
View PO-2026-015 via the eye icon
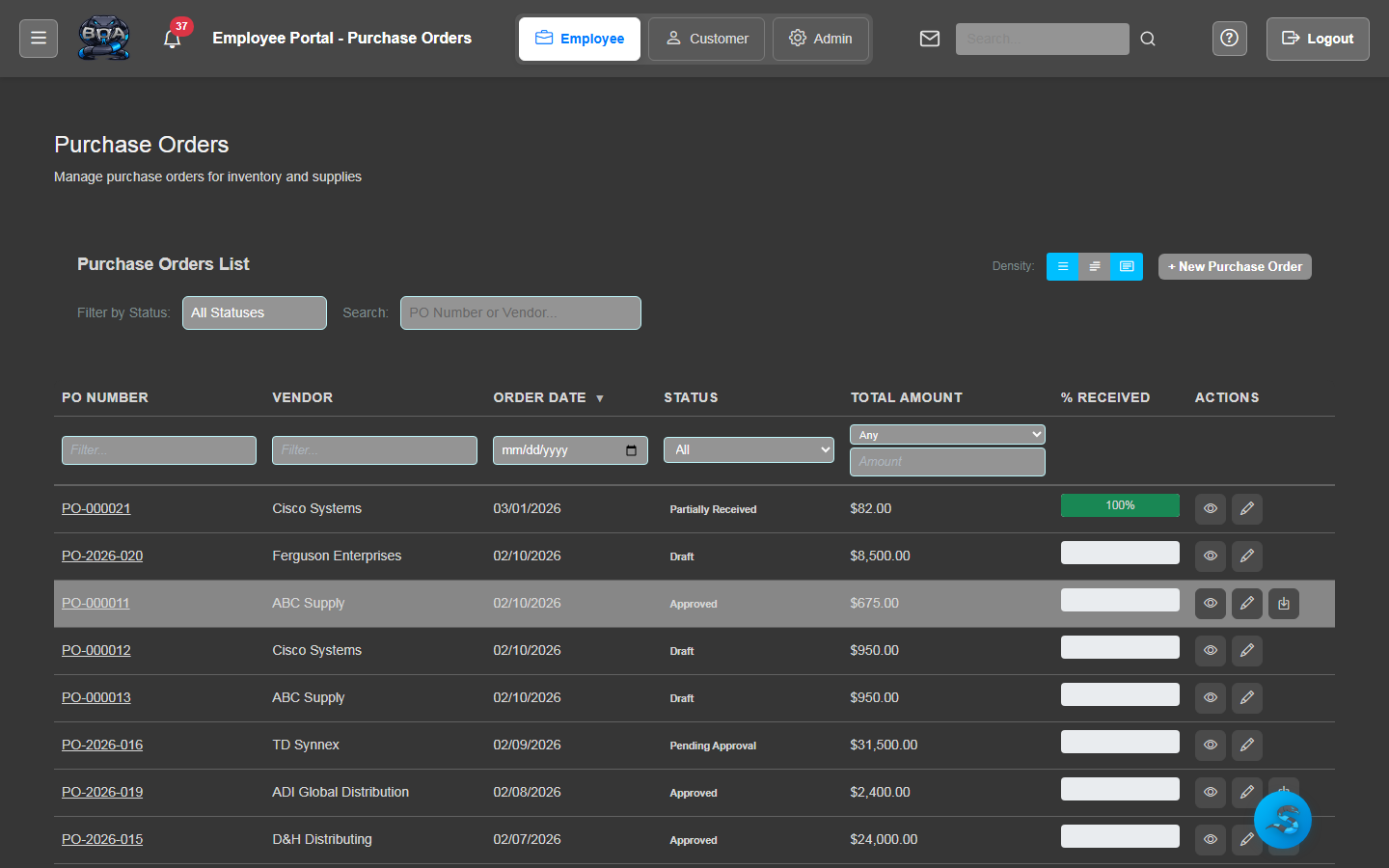click(x=1210, y=839)
